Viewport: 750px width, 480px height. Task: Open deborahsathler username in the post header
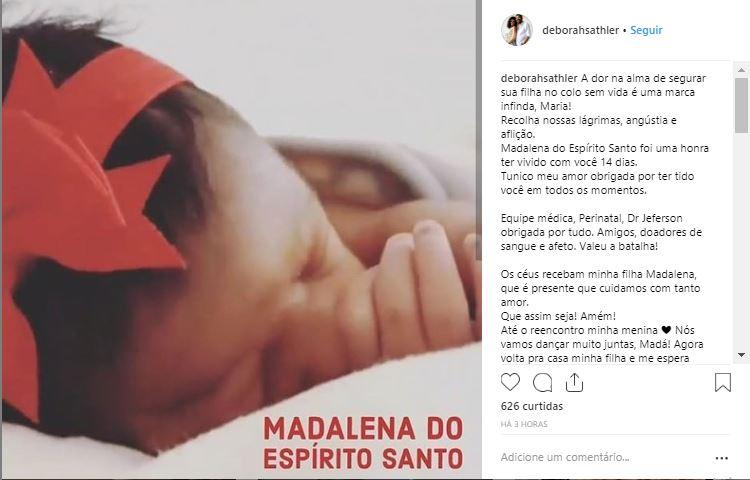click(x=580, y=30)
